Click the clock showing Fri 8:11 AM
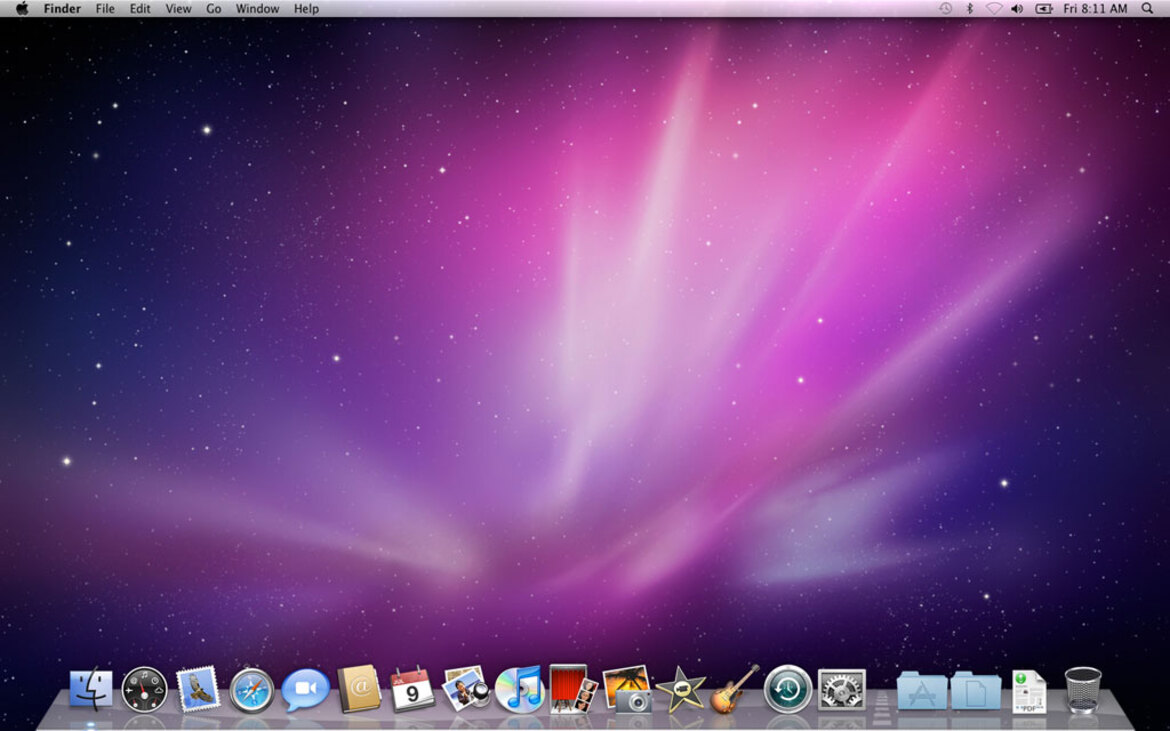The height and width of the screenshot is (731, 1170). pos(1095,8)
